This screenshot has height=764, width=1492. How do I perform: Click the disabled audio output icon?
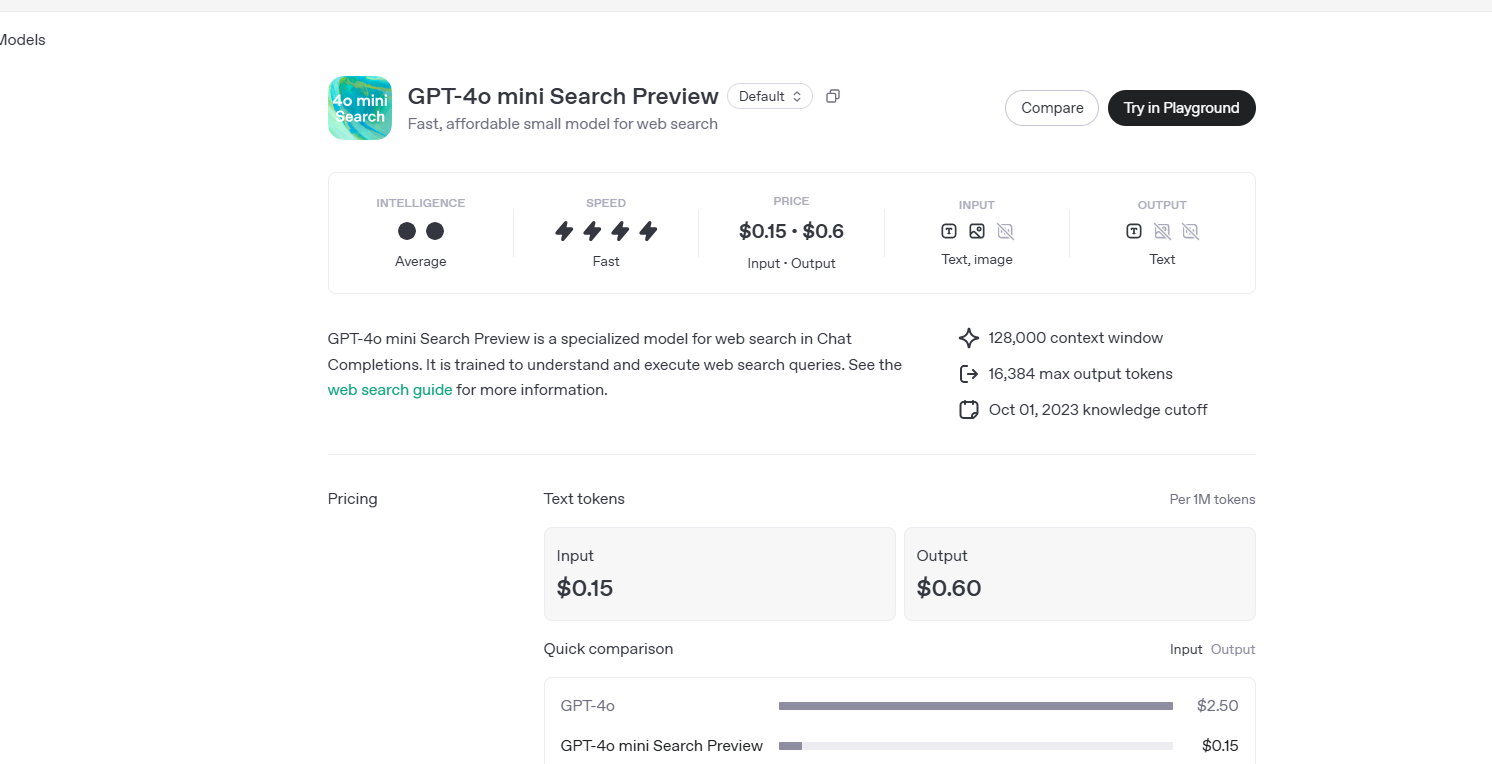1190,231
